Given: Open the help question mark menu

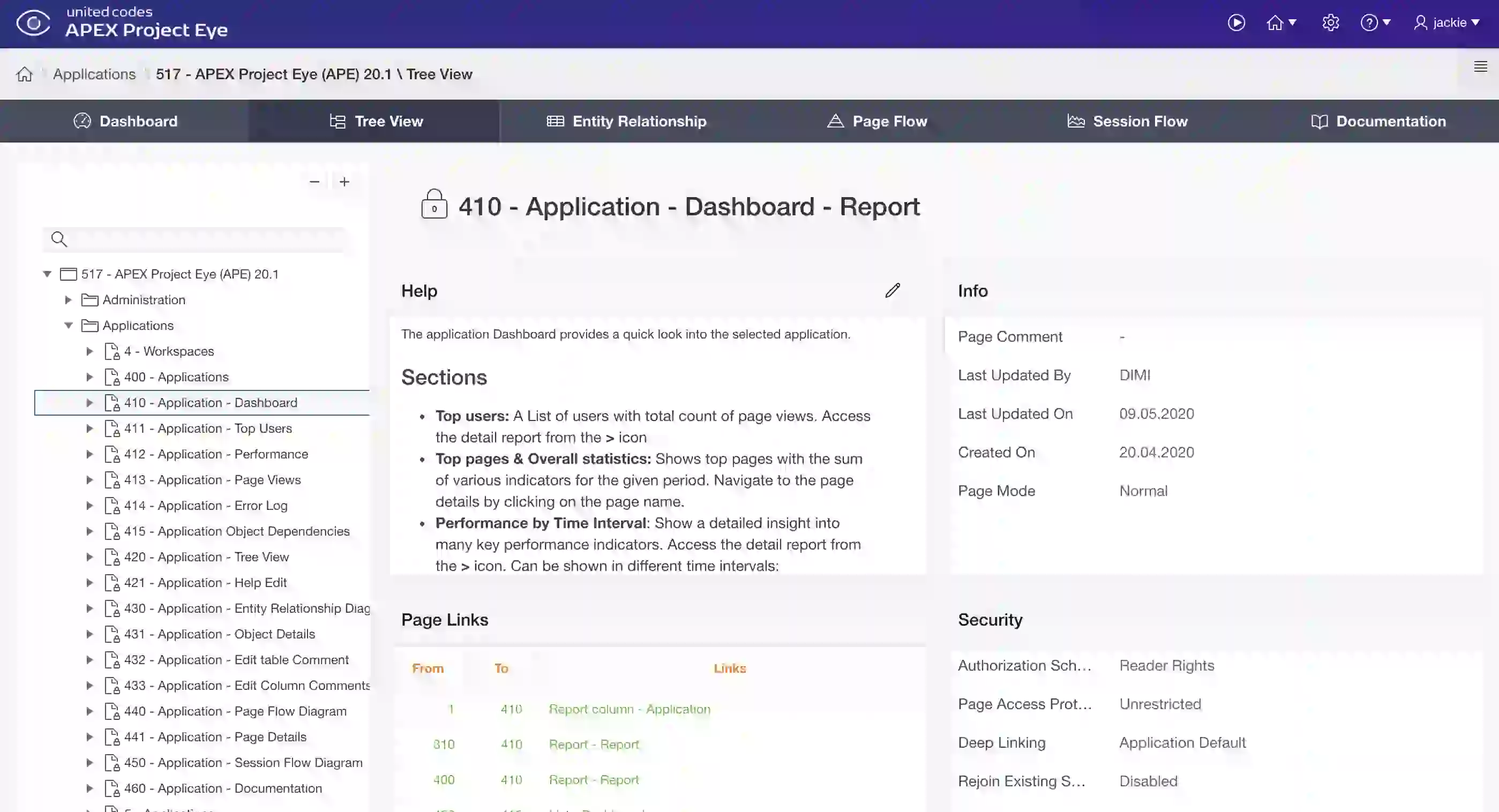Looking at the screenshot, I should coord(1375,22).
